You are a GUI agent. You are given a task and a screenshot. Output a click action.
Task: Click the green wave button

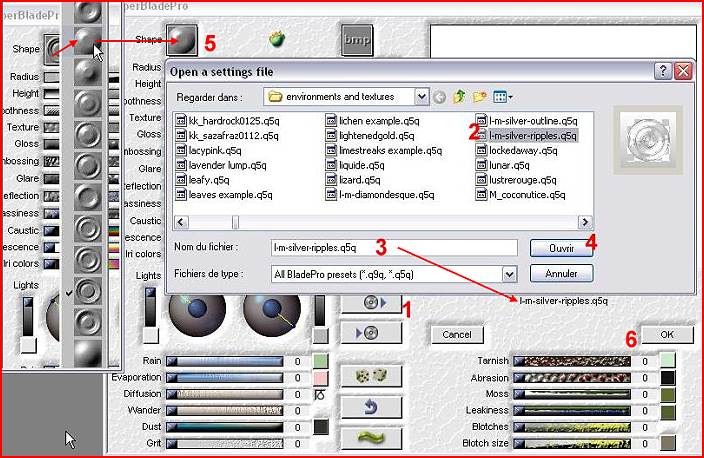click(x=365, y=437)
